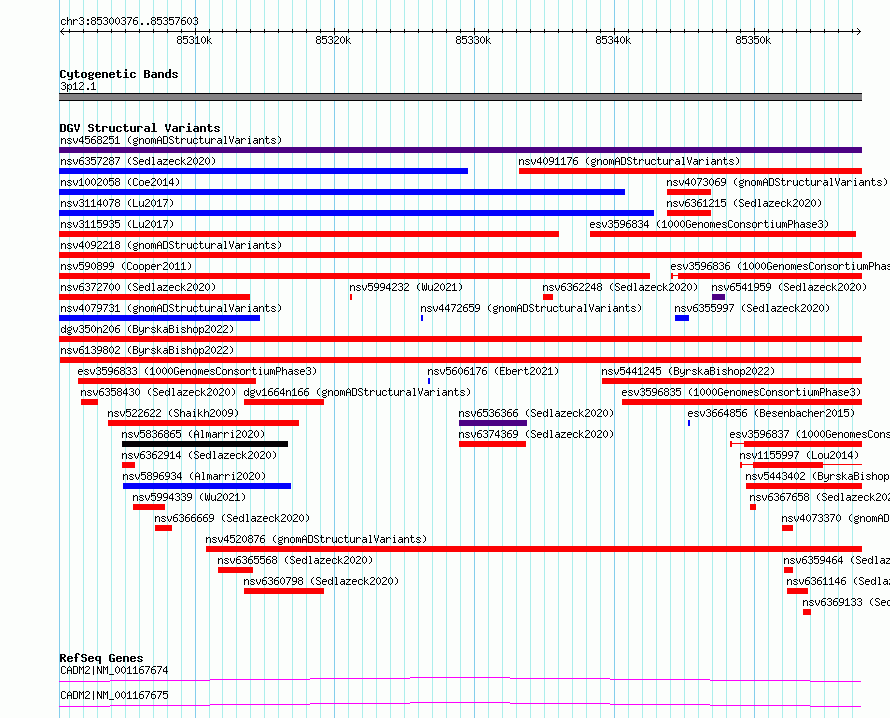Open nsv4073370 variant label
The height and width of the screenshot is (718, 890).
[x=835, y=518]
